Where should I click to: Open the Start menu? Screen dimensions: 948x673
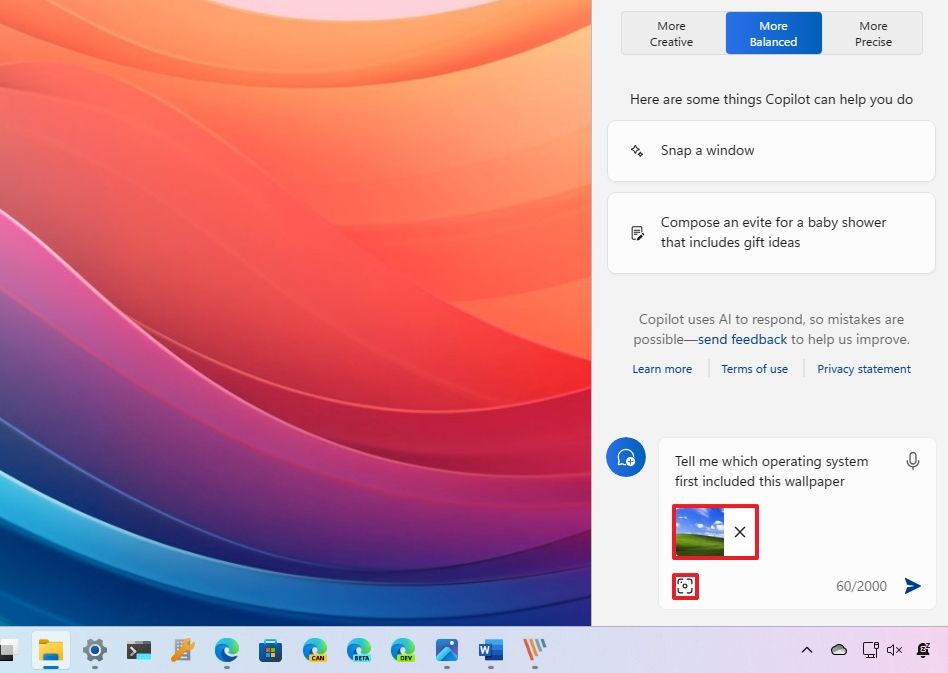[8, 651]
